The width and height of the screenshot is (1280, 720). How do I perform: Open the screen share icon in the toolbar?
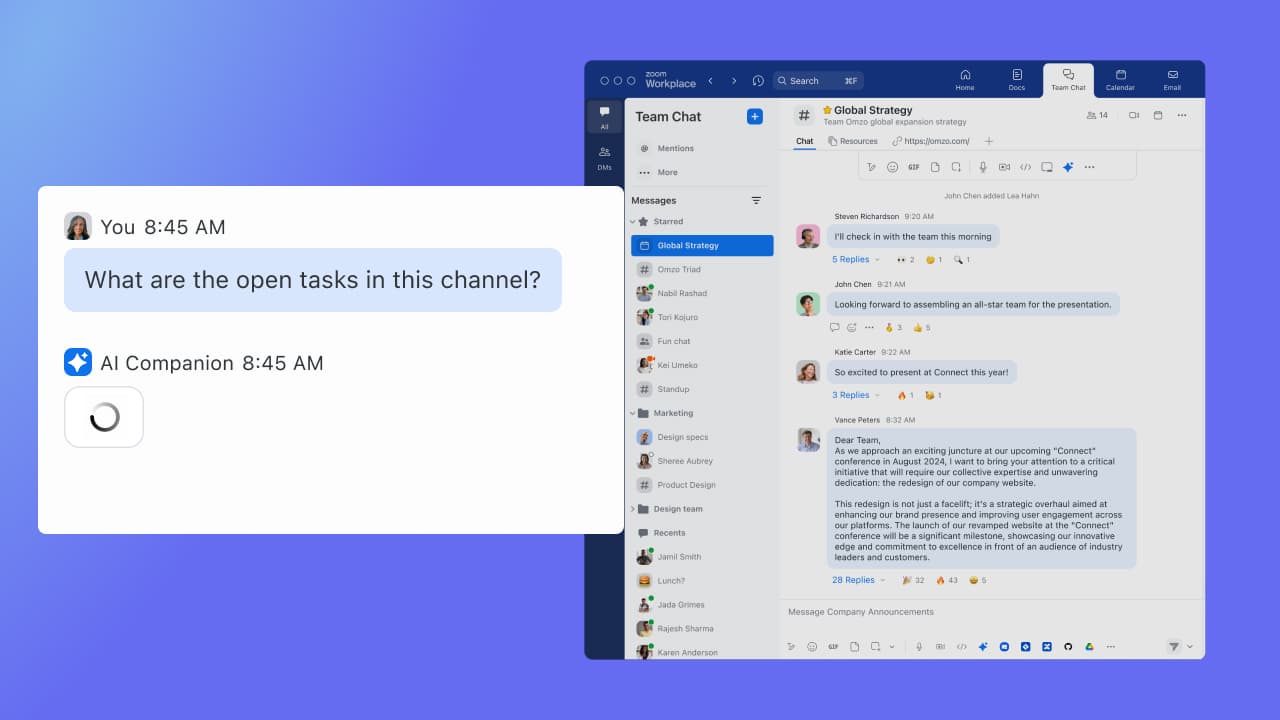pos(1047,166)
